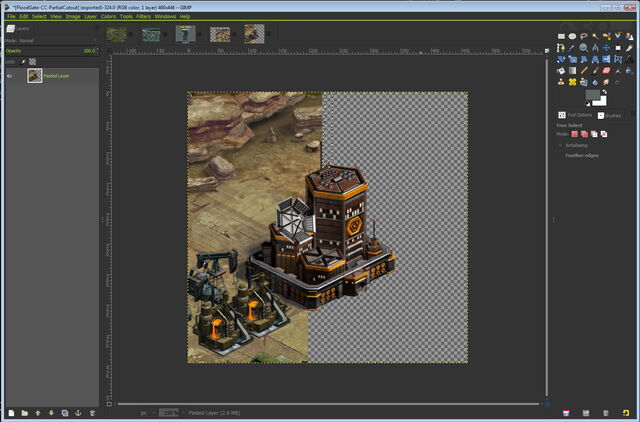Toggle lock alpha channel checkerboard icon
The image size is (640, 422).
point(32,62)
